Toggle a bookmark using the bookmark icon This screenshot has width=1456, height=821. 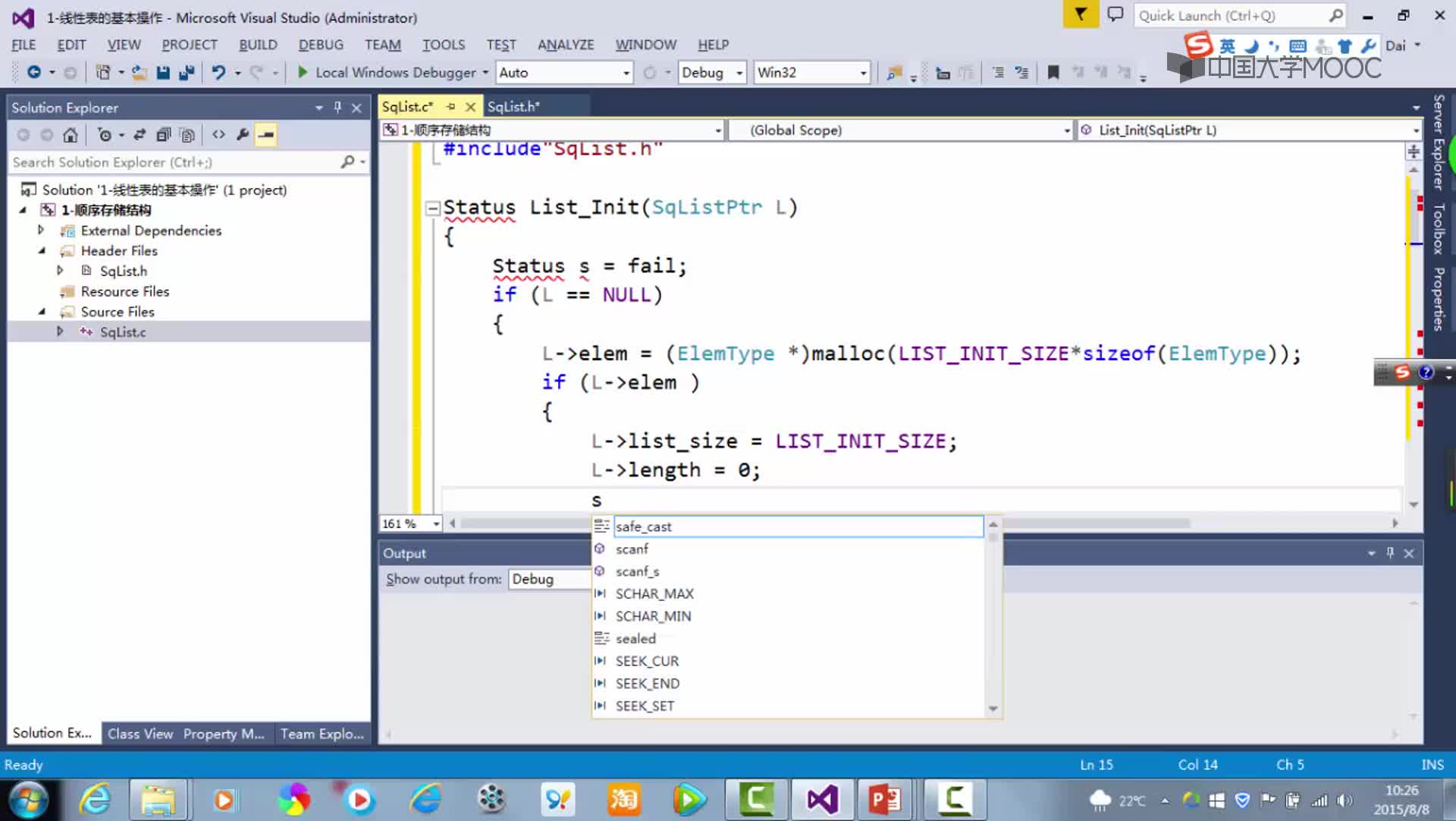click(1053, 73)
